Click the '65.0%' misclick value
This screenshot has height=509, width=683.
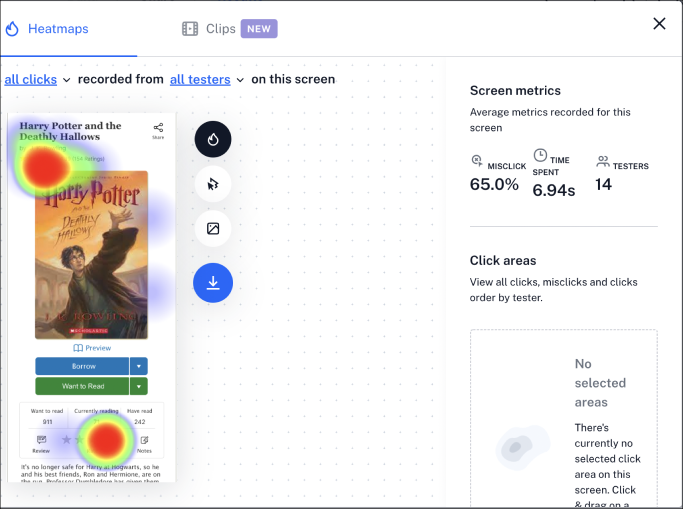point(494,185)
